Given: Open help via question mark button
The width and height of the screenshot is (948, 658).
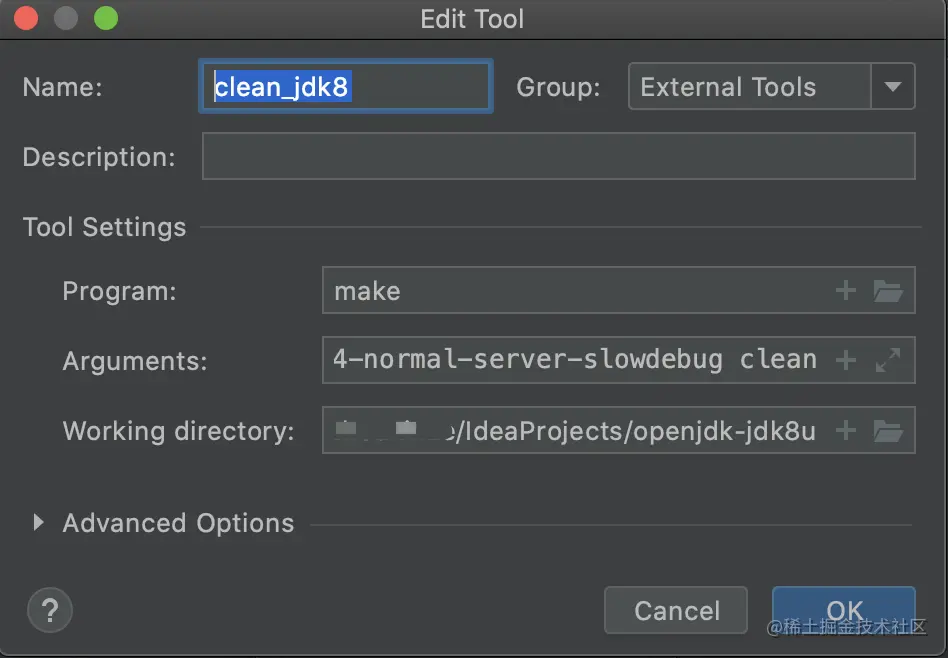Looking at the screenshot, I should tap(50, 610).
